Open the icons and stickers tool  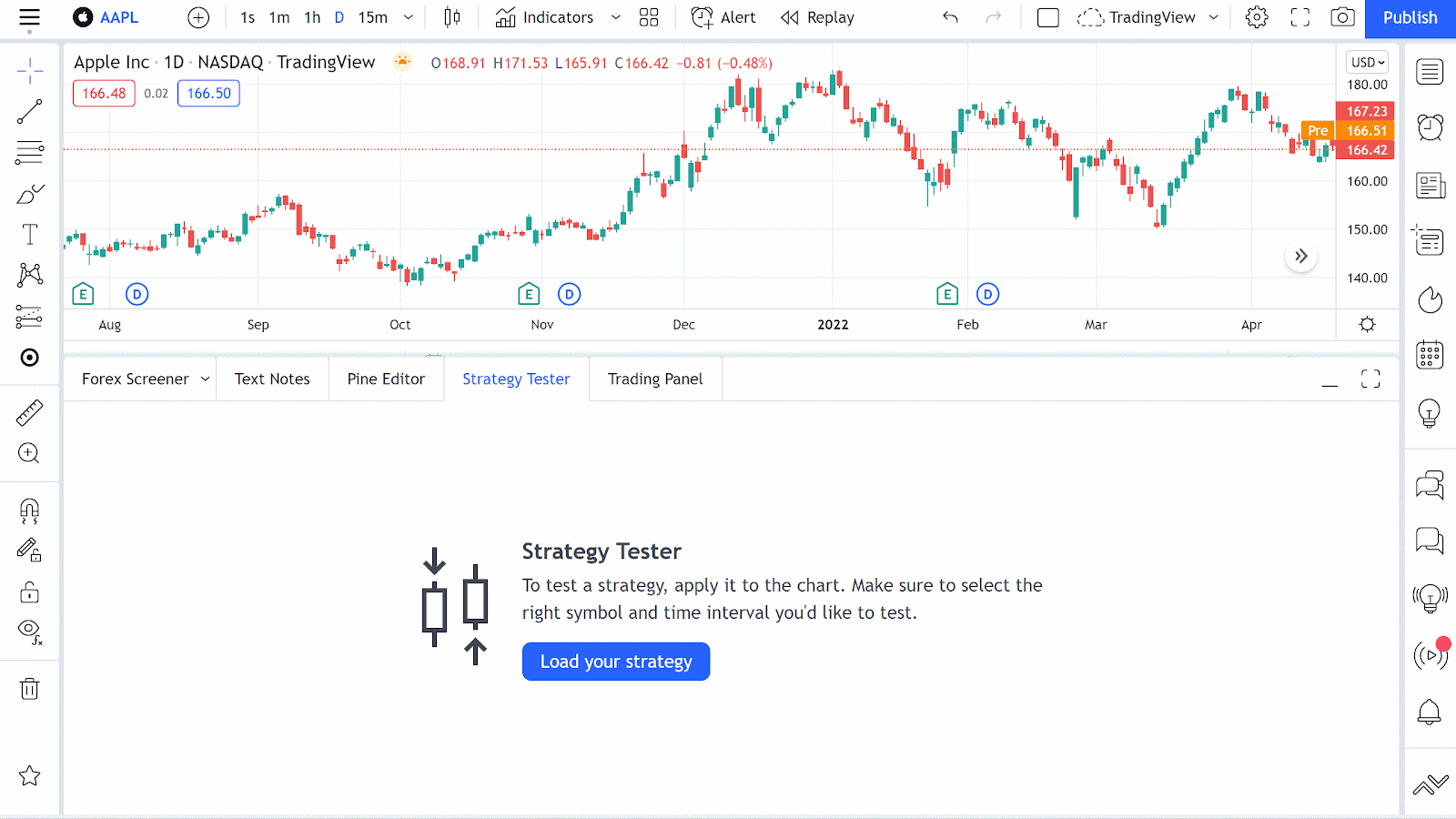click(x=29, y=358)
